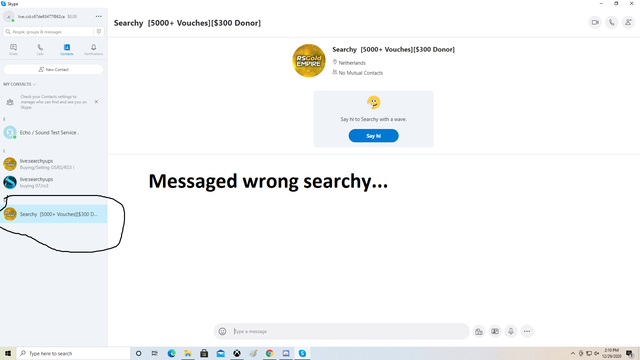Select the Contacts tab
This screenshot has height=360, width=640.
67,49
